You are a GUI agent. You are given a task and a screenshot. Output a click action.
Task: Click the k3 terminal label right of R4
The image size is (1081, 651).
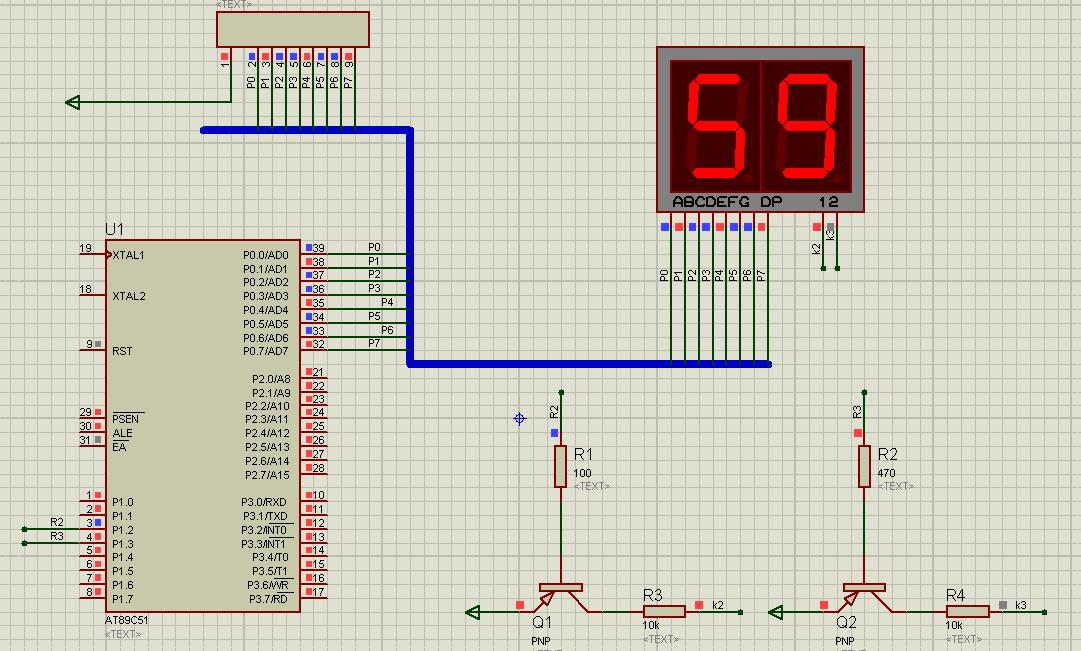click(x=1021, y=605)
